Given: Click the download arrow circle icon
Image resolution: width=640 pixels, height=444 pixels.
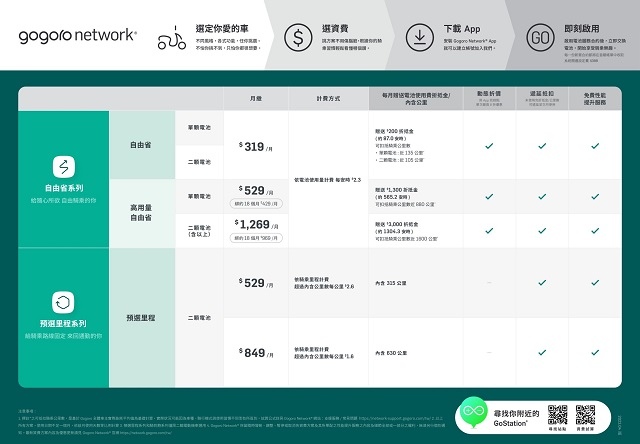Looking at the screenshot, I should point(420,37).
